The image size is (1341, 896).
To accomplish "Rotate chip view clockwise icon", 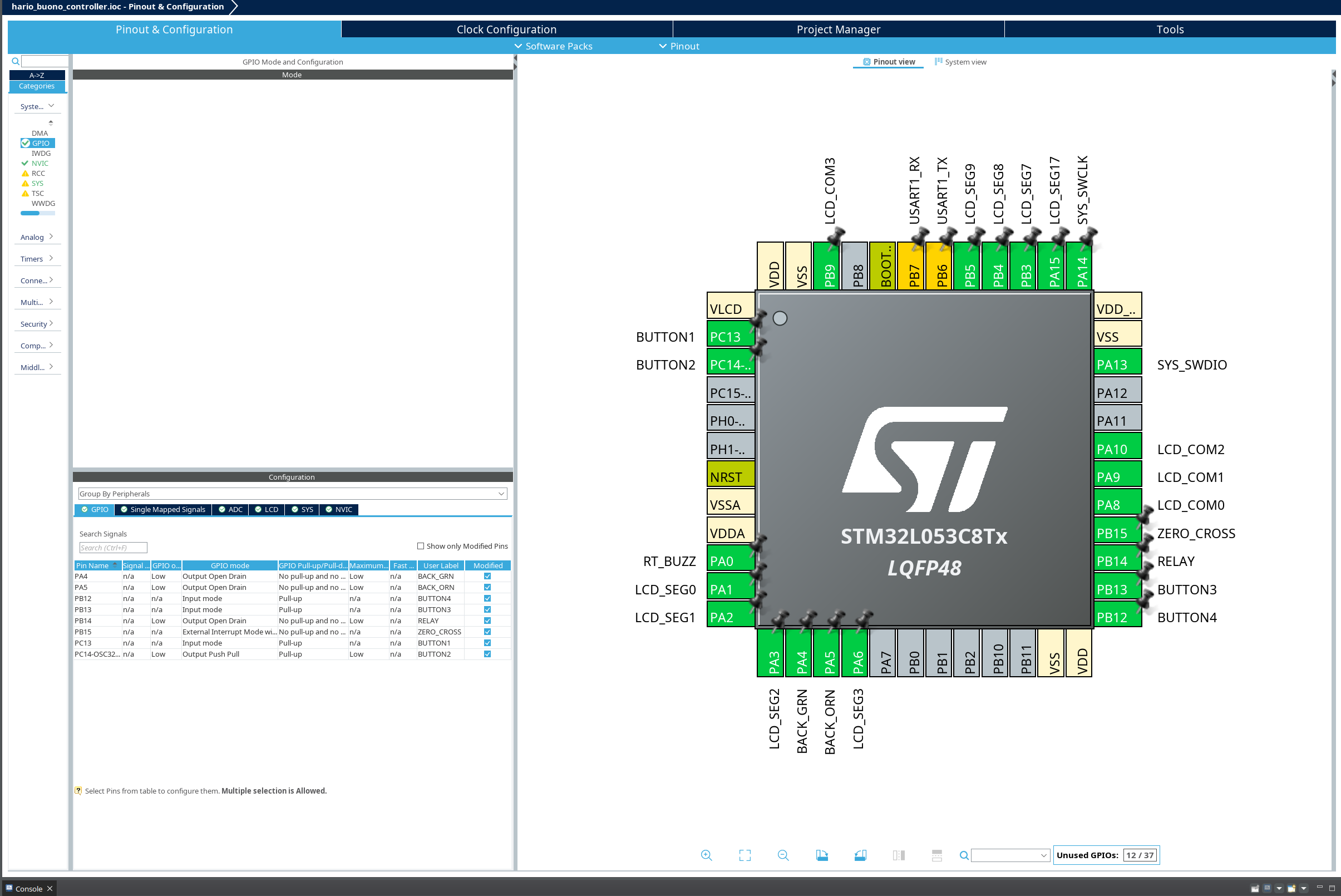I will coord(822,855).
